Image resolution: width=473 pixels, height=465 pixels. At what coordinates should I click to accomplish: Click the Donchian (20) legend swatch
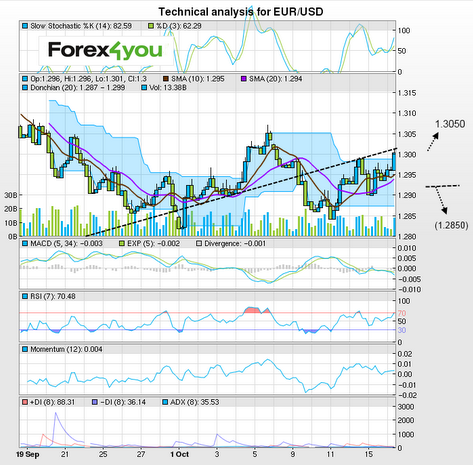[x=25, y=88]
